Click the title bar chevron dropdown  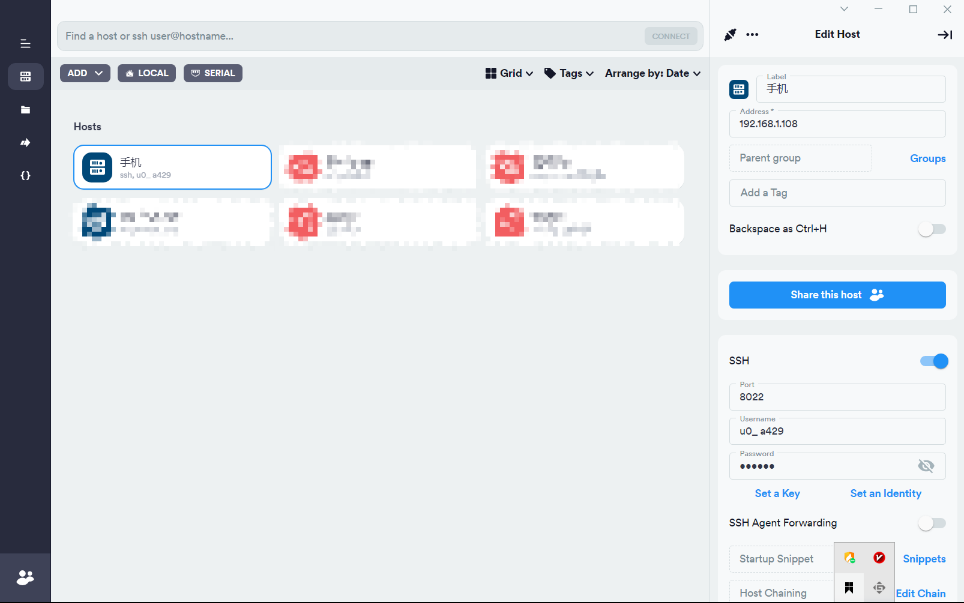pyautogui.click(x=844, y=9)
